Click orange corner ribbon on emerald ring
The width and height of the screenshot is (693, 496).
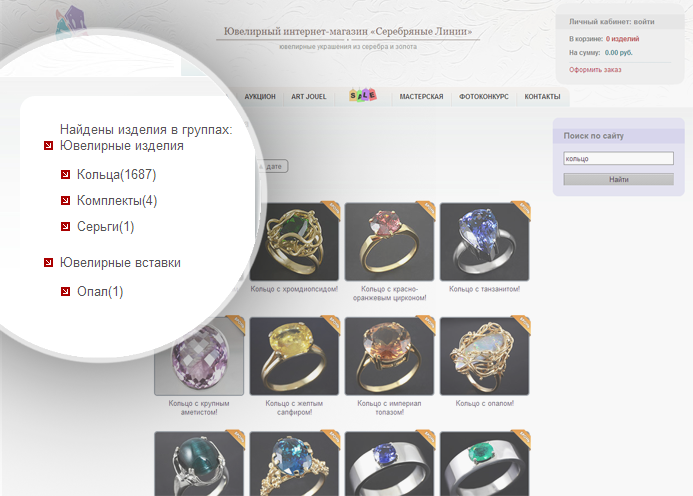[x=522, y=438]
